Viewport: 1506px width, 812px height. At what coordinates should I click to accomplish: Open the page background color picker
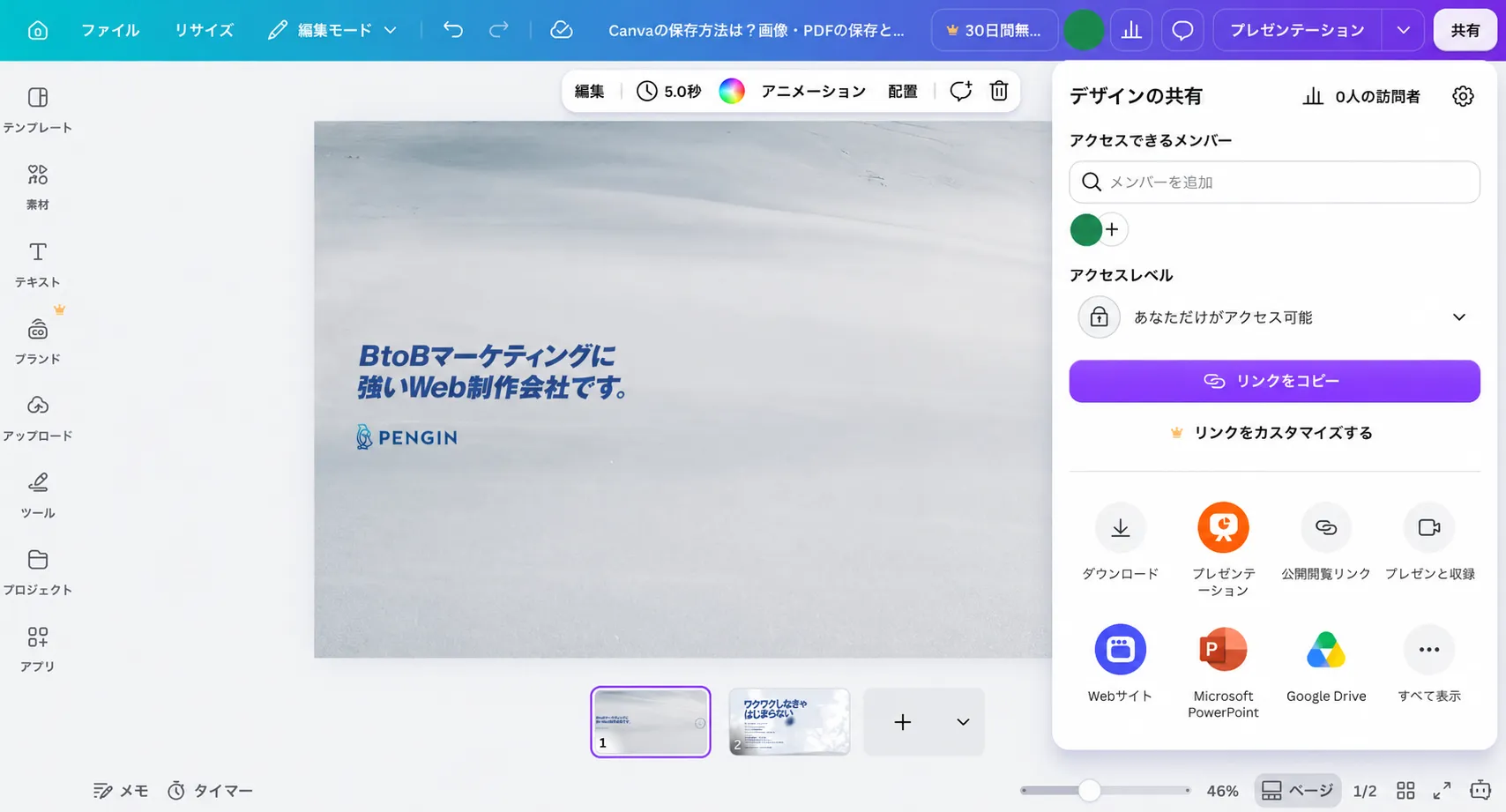point(732,91)
